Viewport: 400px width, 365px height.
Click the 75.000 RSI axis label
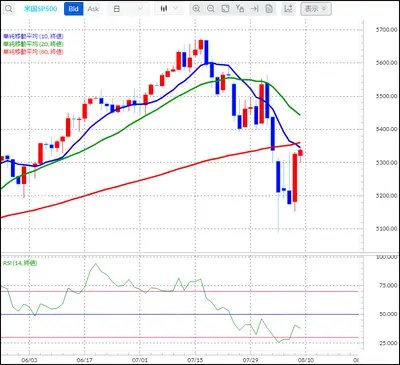point(388,285)
